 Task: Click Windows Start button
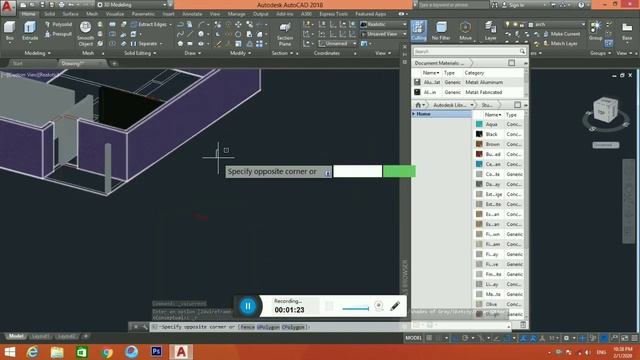tap(9, 352)
